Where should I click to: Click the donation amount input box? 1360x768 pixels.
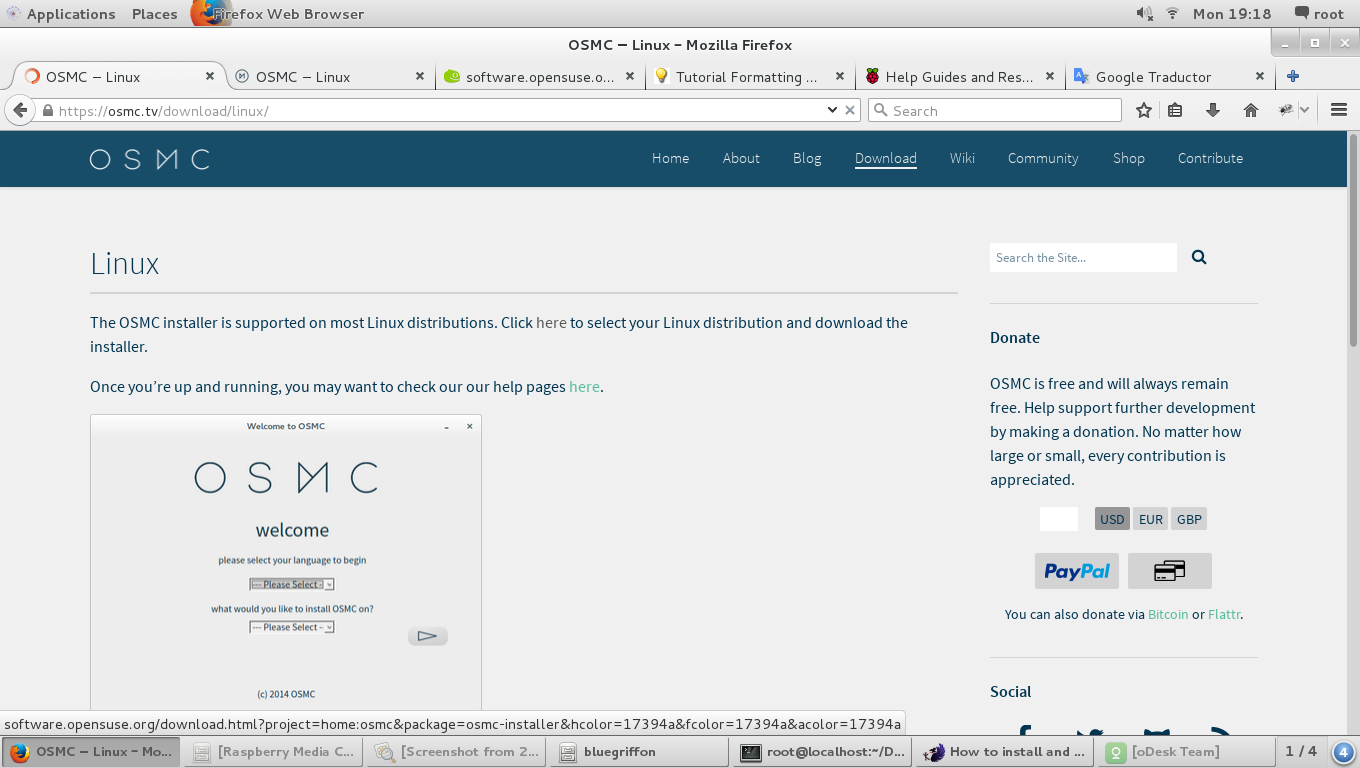[1059, 519]
